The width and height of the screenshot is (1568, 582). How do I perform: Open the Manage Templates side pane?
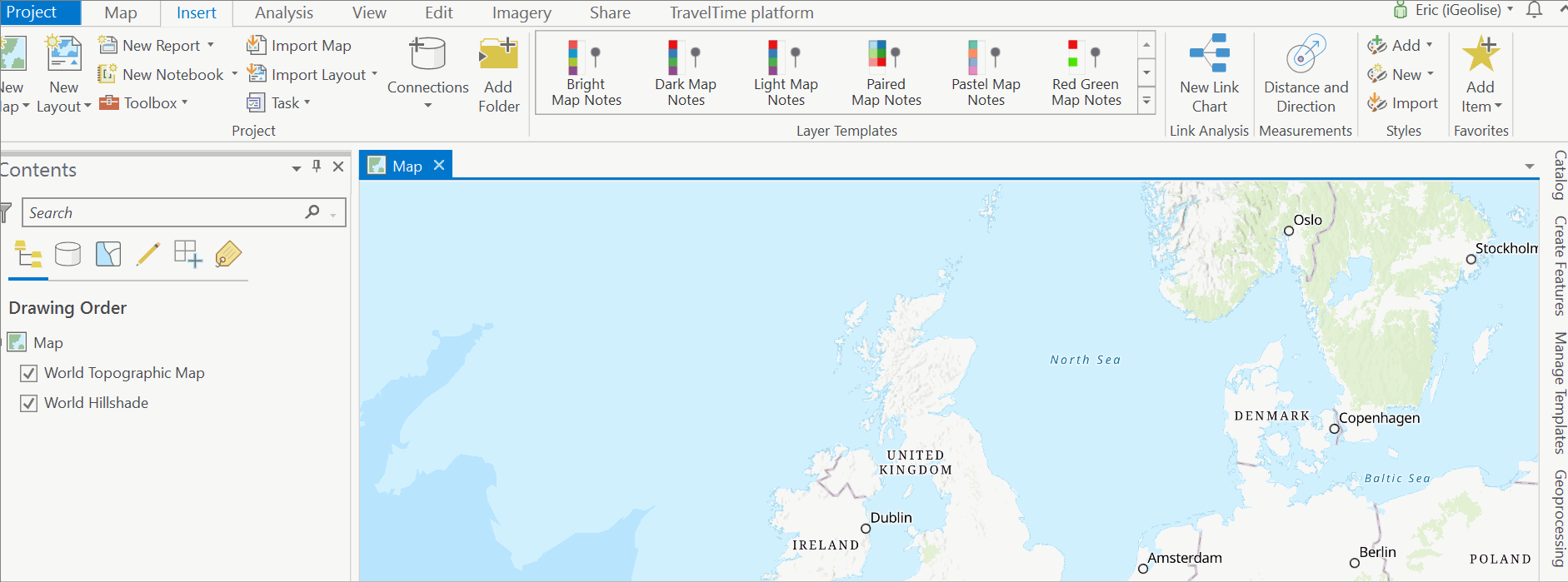click(x=1559, y=393)
